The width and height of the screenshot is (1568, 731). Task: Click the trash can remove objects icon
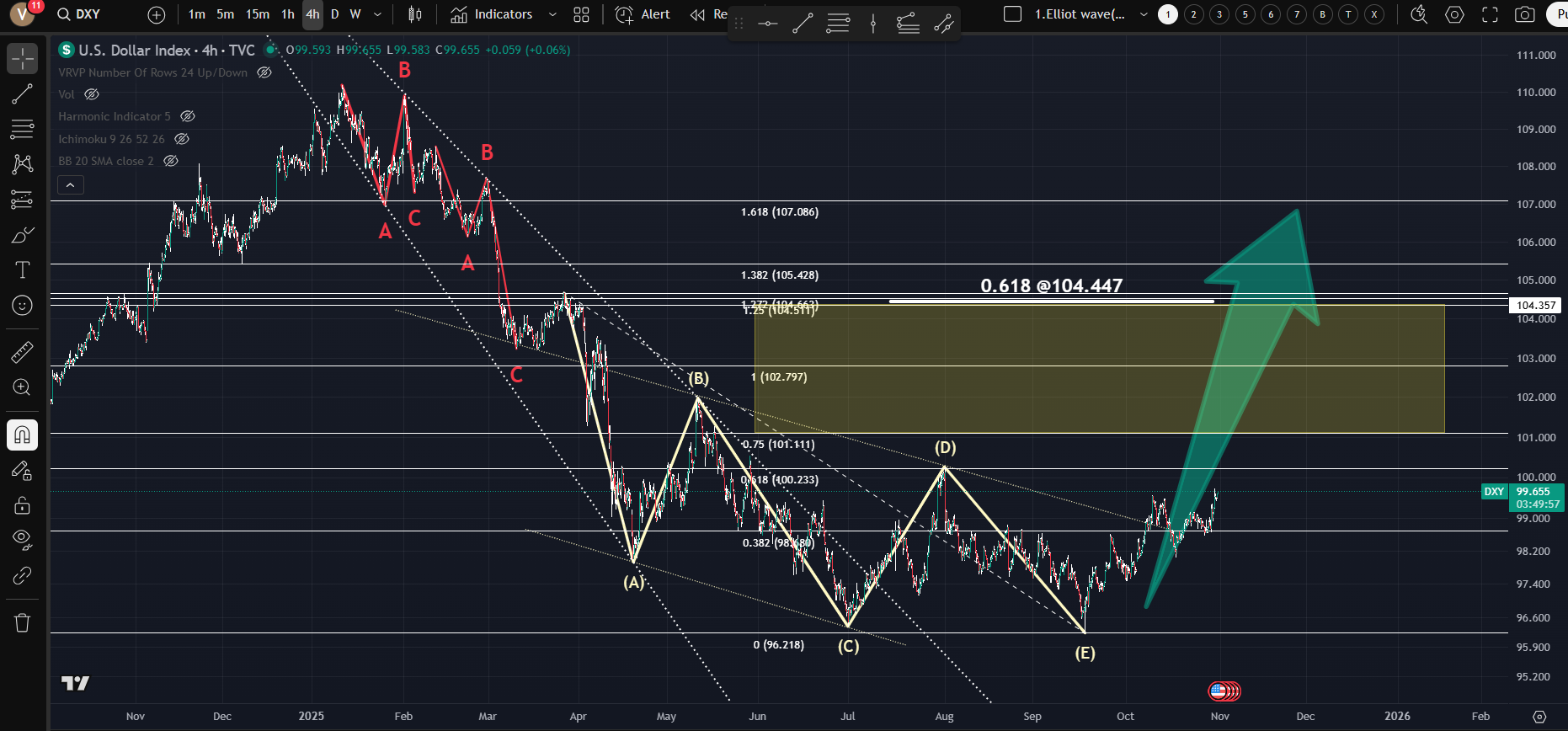tap(22, 622)
